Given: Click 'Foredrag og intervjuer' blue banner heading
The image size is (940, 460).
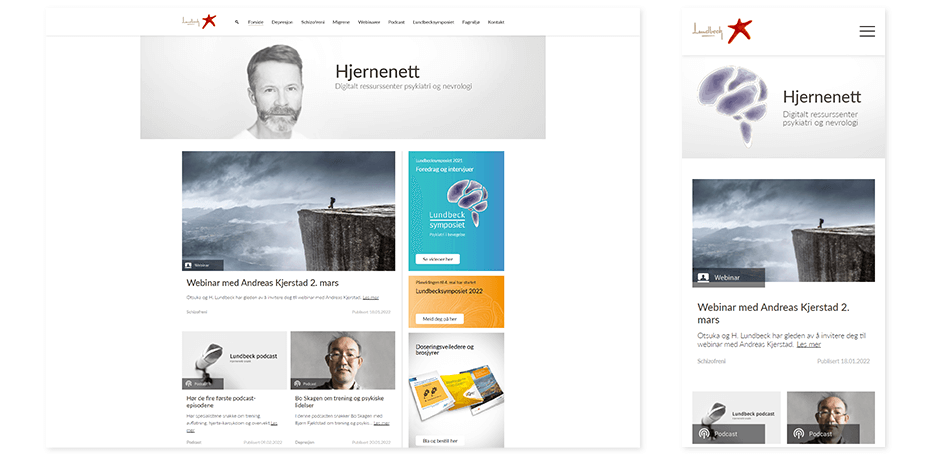Looking at the screenshot, I should [445, 169].
